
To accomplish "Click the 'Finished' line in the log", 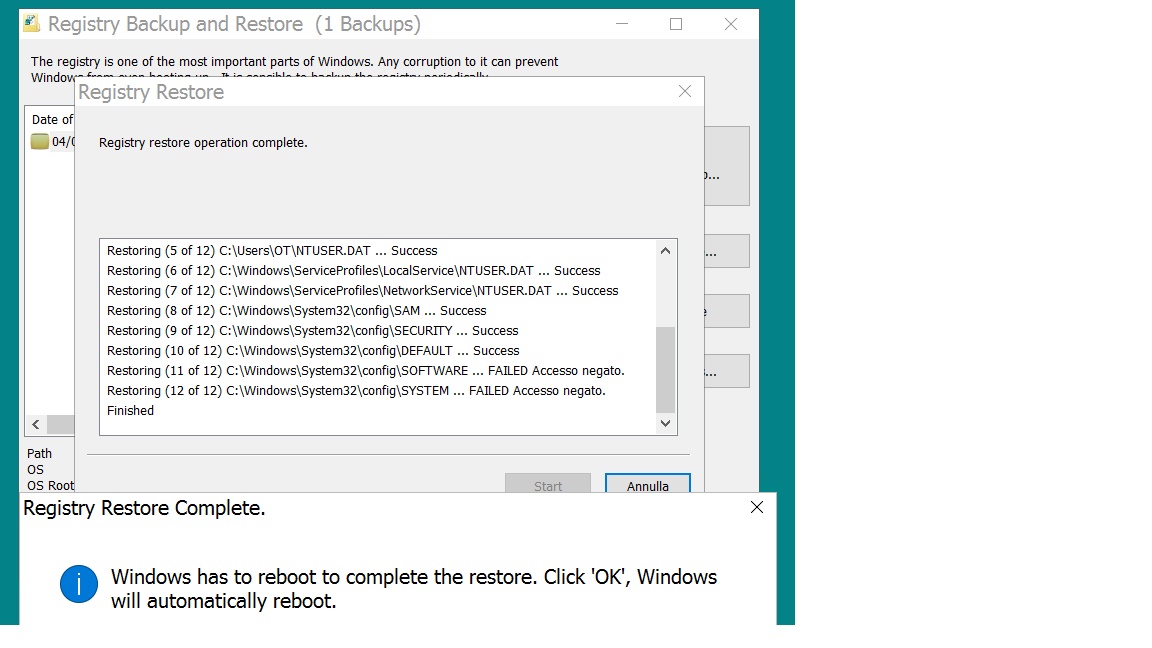I will pyautogui.click(x=131, y=411).
